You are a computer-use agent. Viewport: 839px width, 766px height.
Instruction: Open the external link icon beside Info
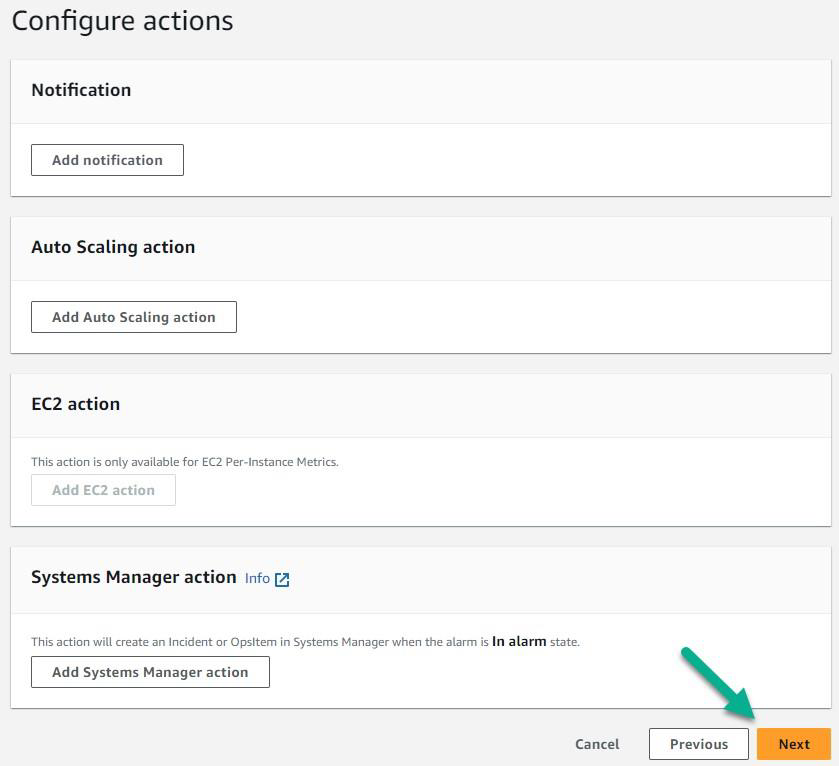click(x=282, y=579)
